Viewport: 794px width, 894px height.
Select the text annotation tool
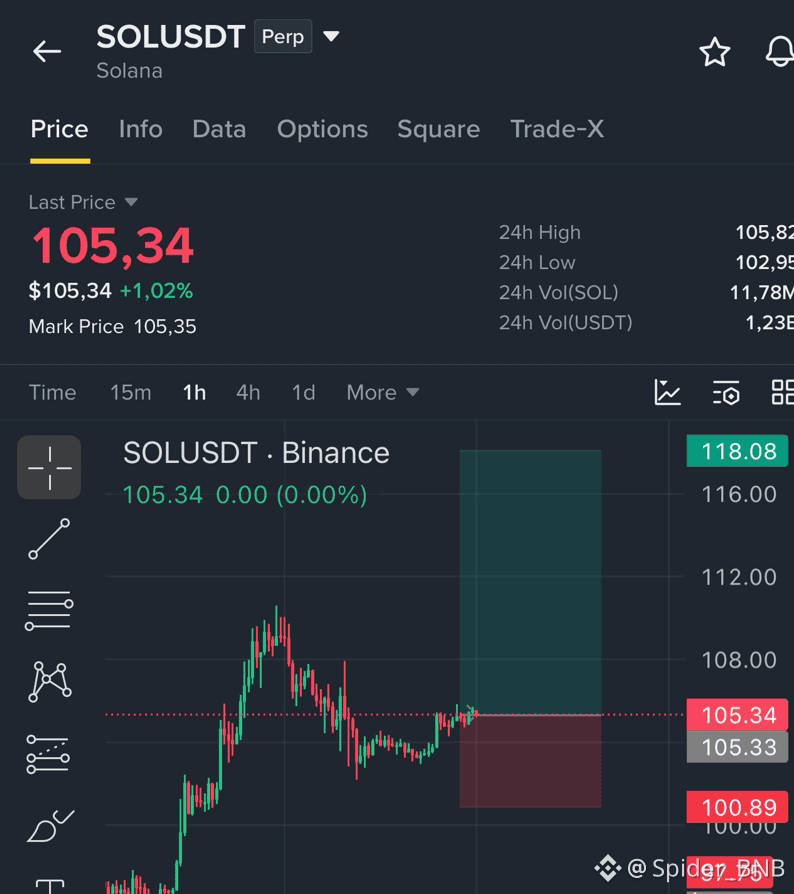click(x=50, y=887)
